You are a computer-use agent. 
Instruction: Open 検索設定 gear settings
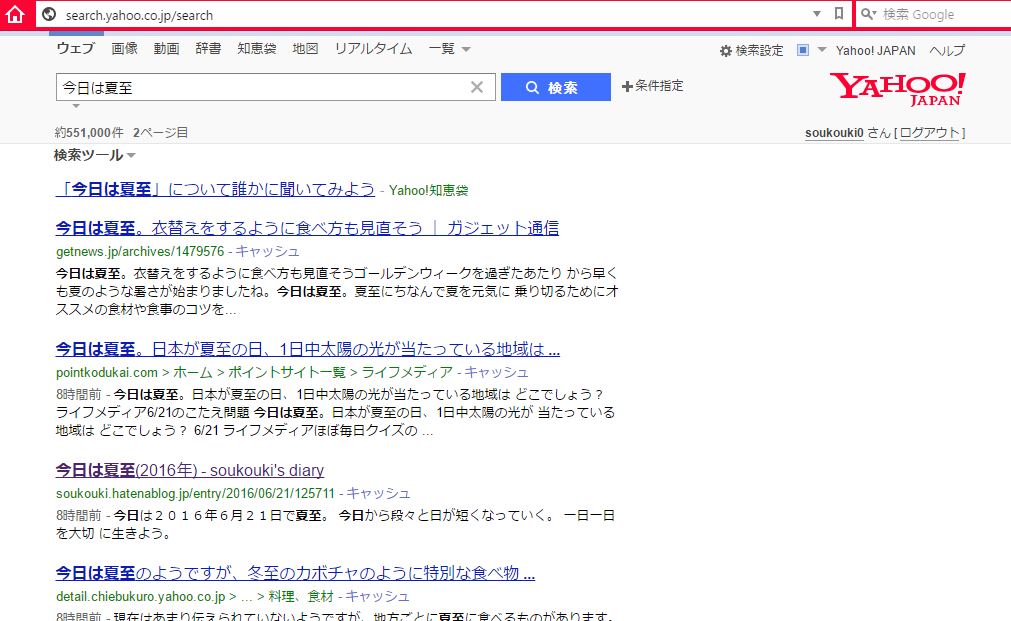752,50
